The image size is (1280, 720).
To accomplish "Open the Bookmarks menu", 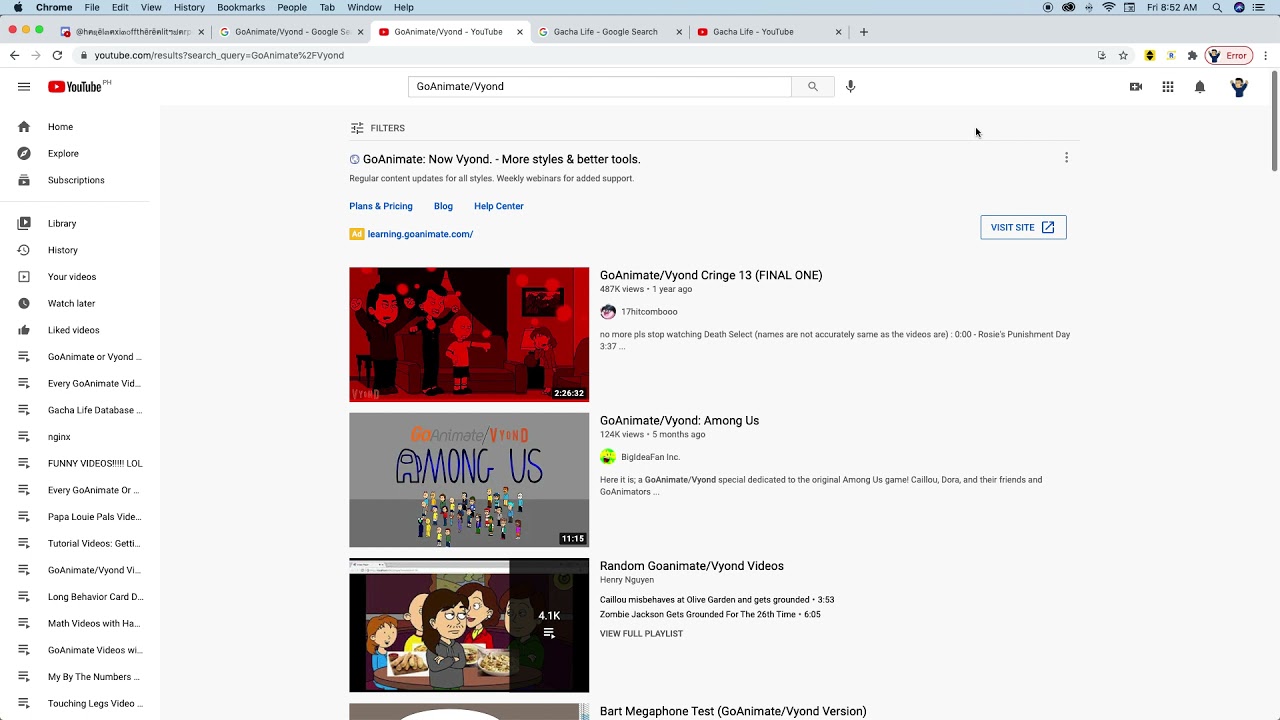I will (241, 7).
